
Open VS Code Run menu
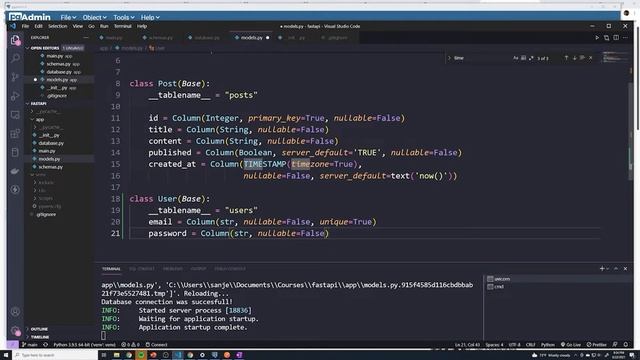tap(104, 26)
